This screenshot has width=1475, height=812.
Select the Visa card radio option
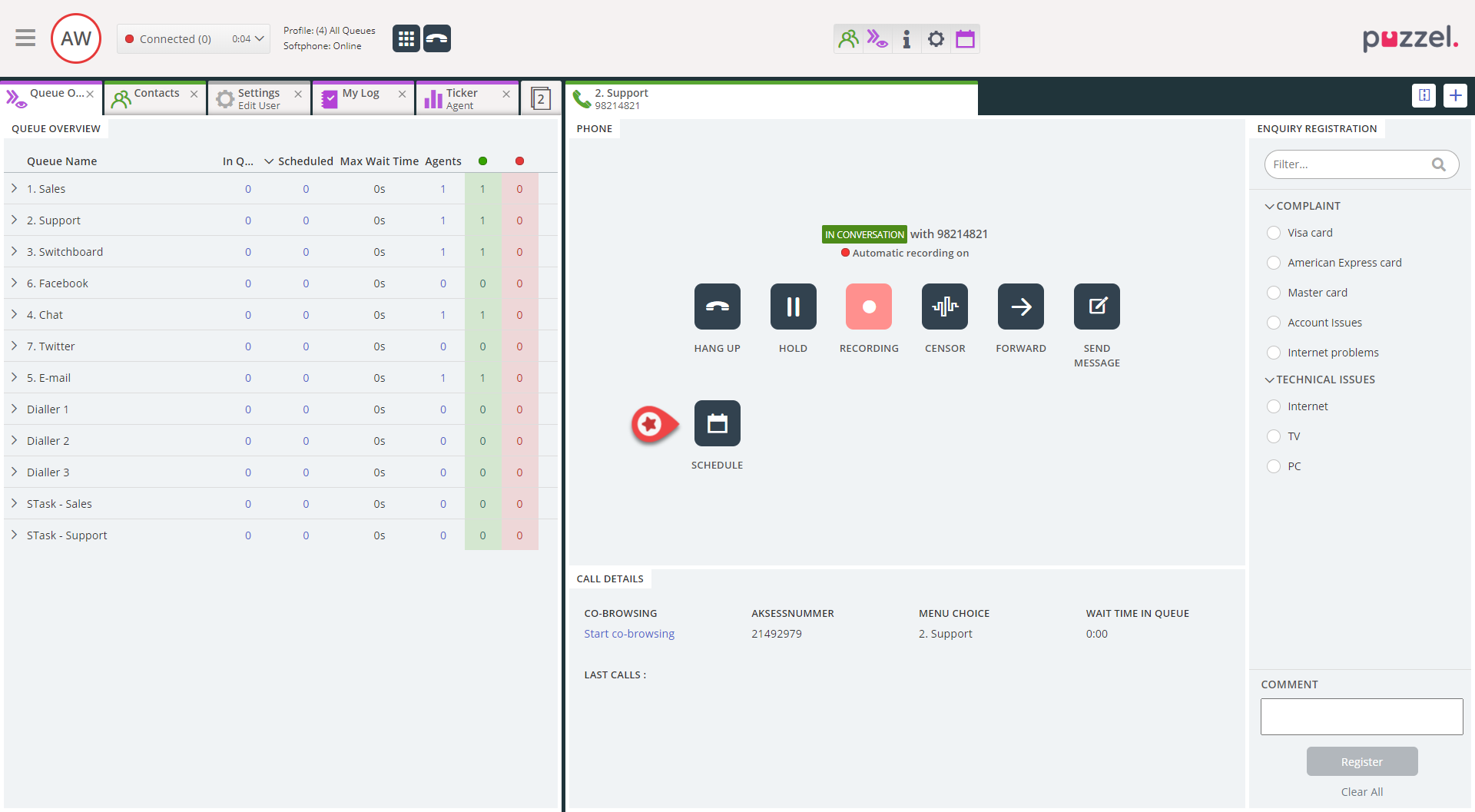[x=1274, y=233]
